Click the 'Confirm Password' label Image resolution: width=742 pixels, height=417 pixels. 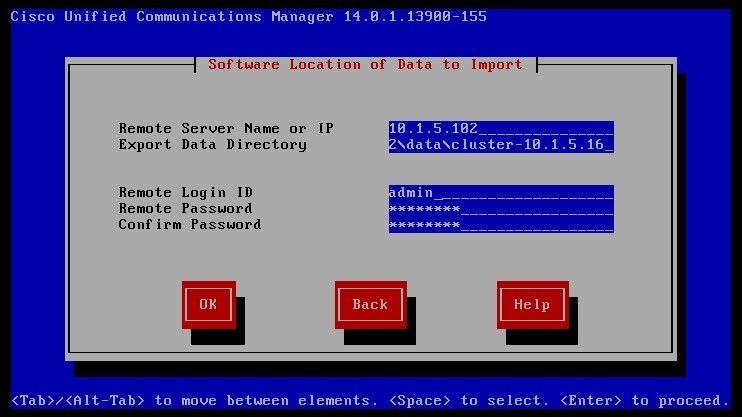point(190,224)
